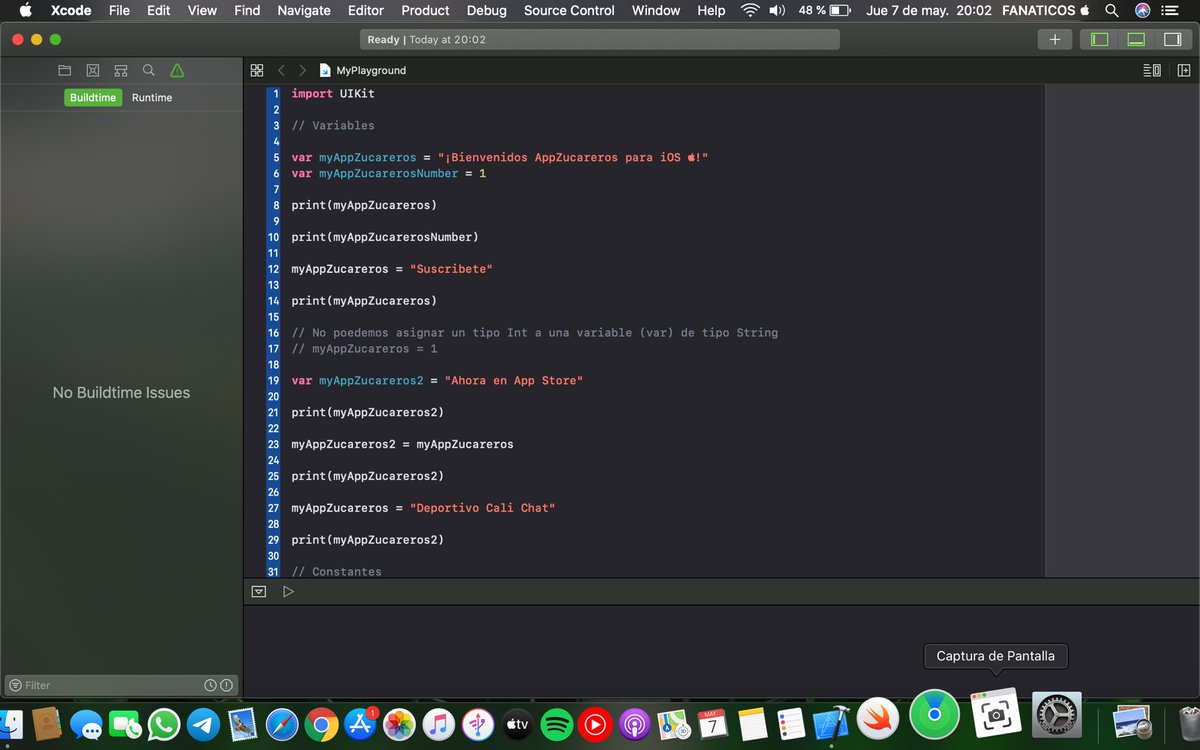Open the Xcode application menu
This screenshot has width=1200, height=750.
pos(71,10)
